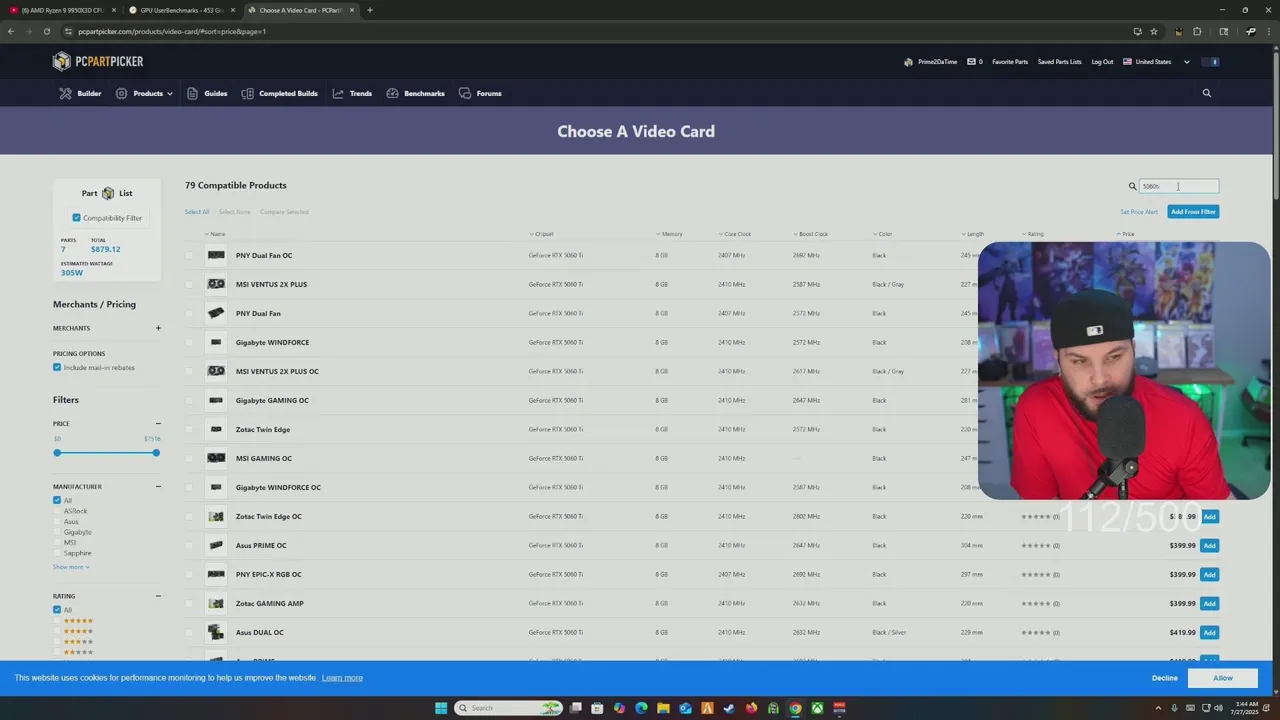1280x720 pixels.
Task: Uncheck Include mail-in rebates
Action: tap(57, 367)
